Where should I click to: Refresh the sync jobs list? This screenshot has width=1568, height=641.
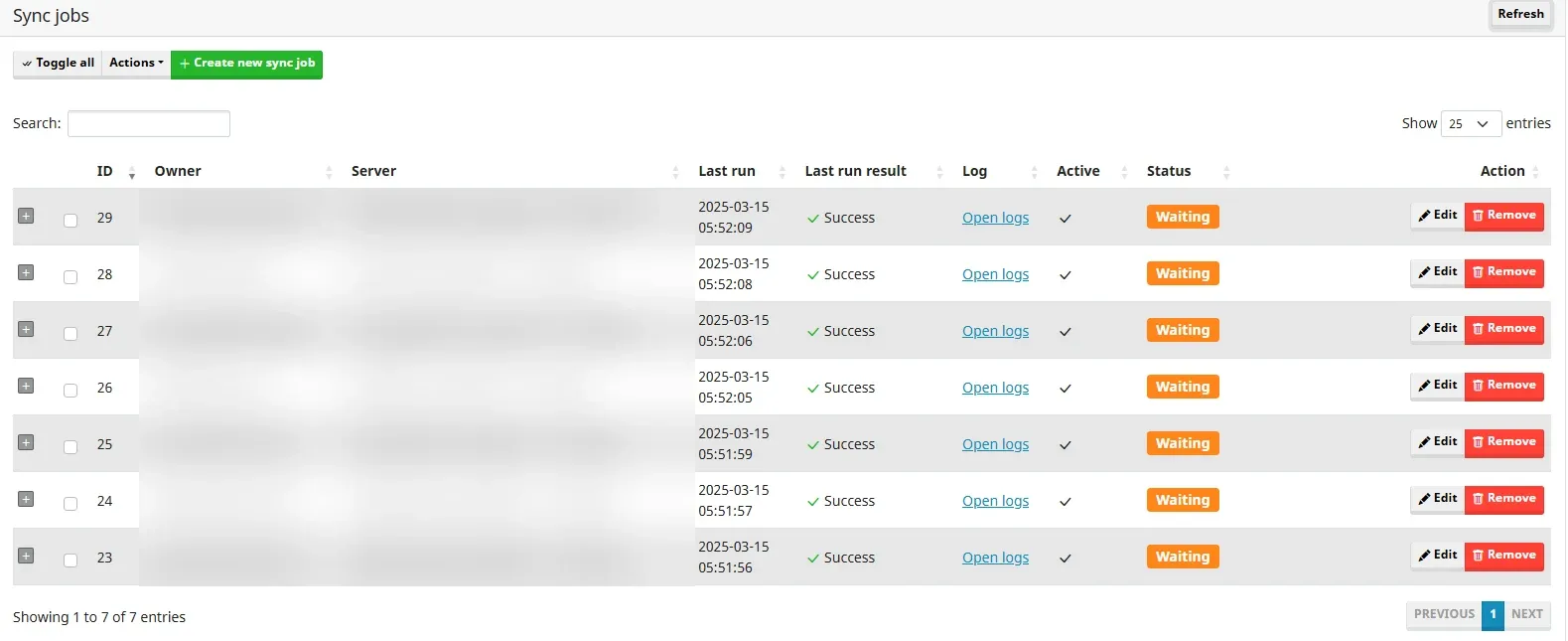(1520, 15)
